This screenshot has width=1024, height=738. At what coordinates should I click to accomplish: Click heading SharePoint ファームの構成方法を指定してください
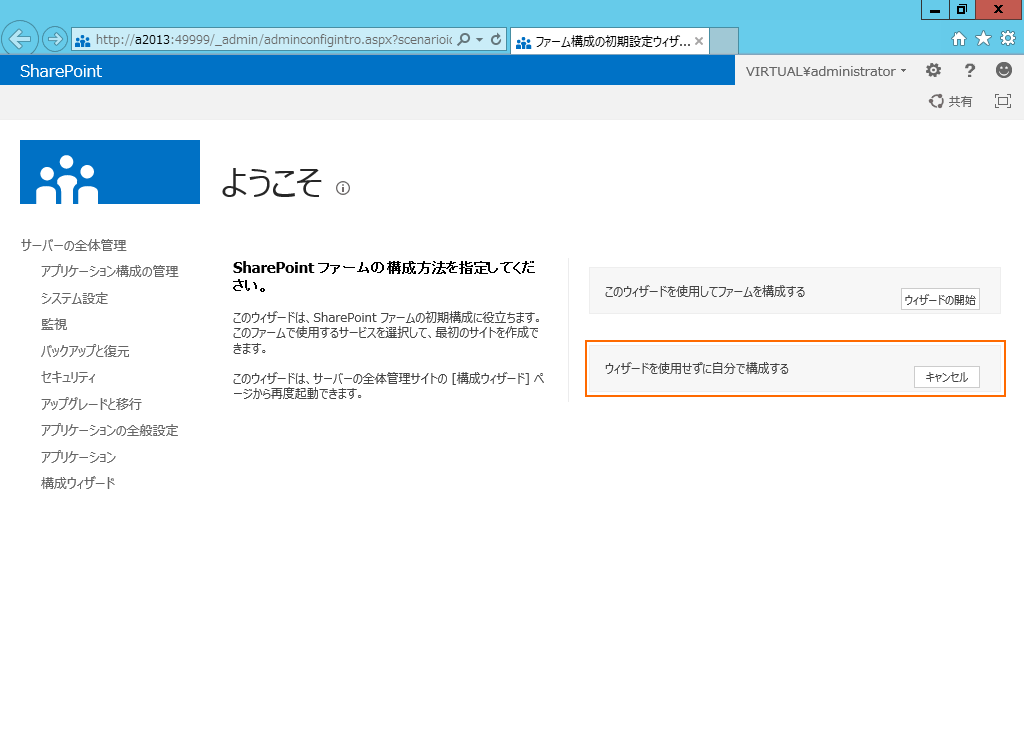(384, 276)
